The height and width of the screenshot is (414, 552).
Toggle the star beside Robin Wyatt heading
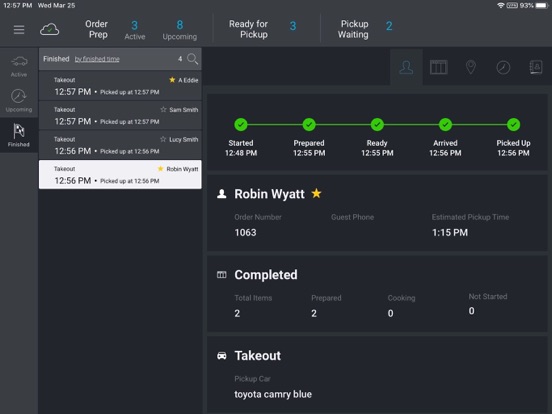tap(316, 193)
